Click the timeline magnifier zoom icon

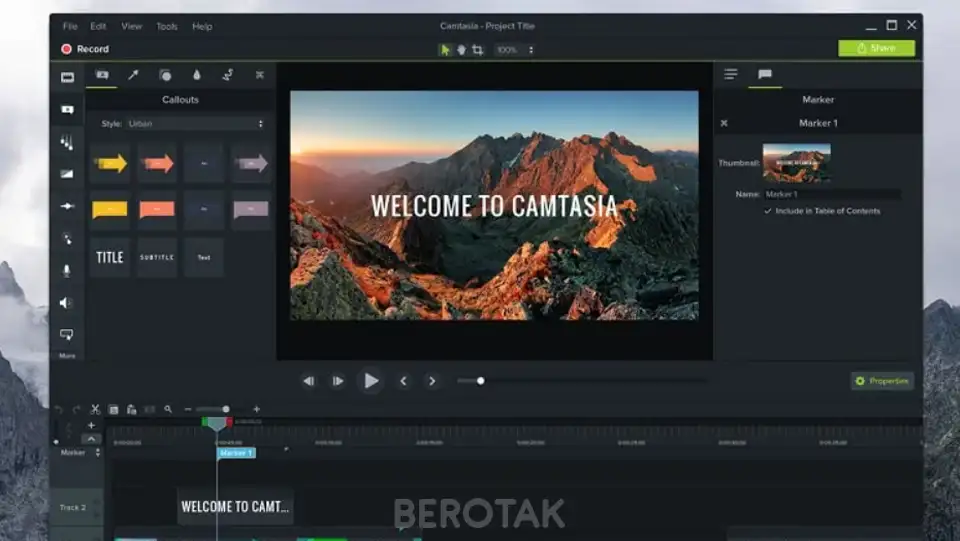tap(168, 409)
